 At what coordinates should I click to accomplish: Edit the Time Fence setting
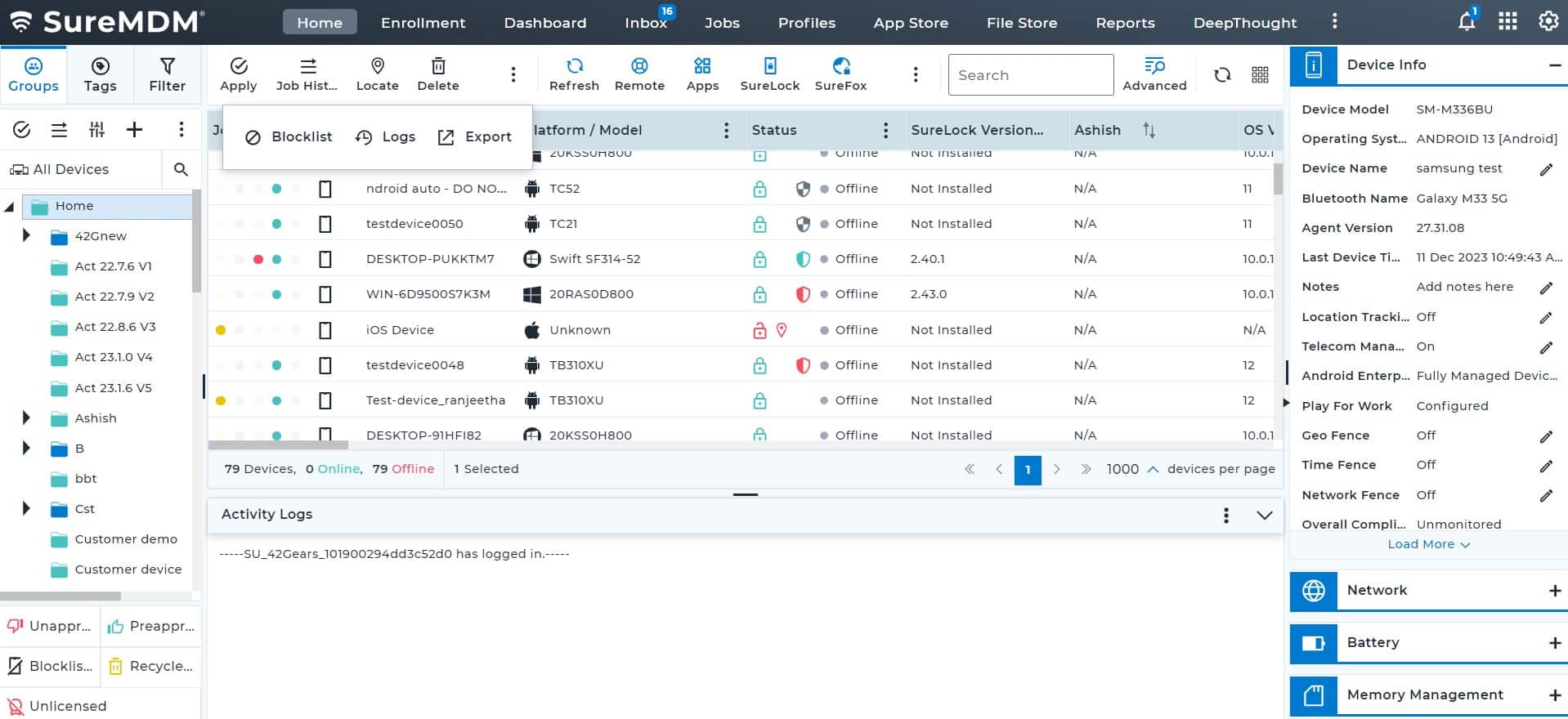(x=1546, y=466)
